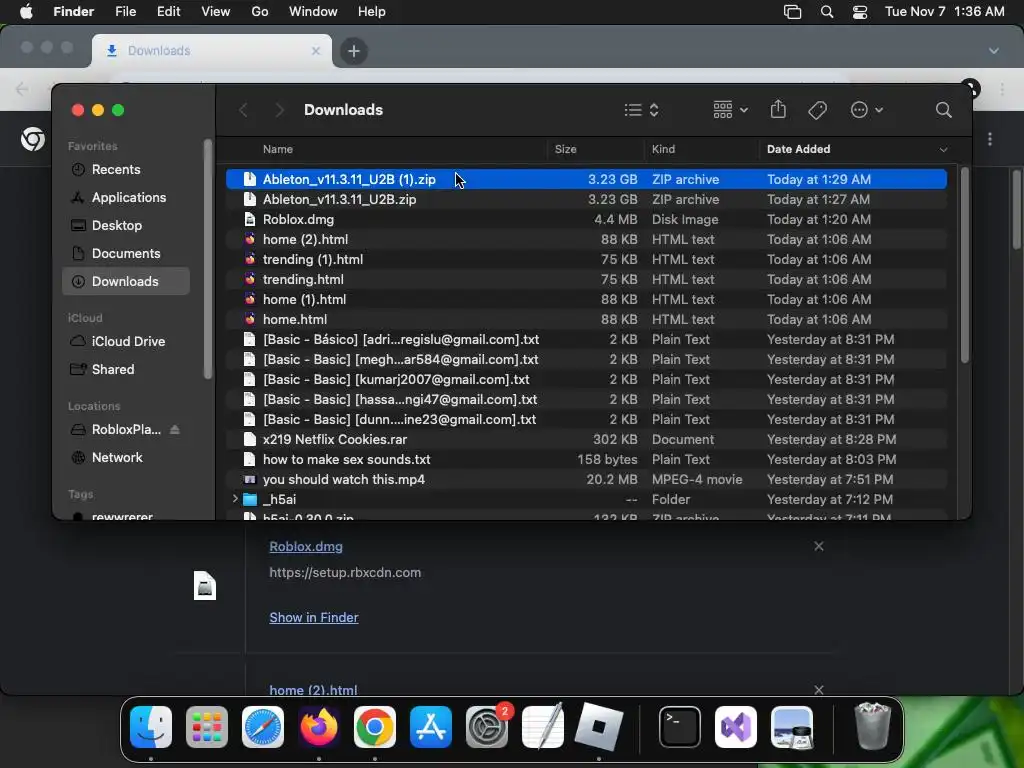Open System Settings from the Dock
This screenshot has width=1024, height=768.
click(488, 727)
